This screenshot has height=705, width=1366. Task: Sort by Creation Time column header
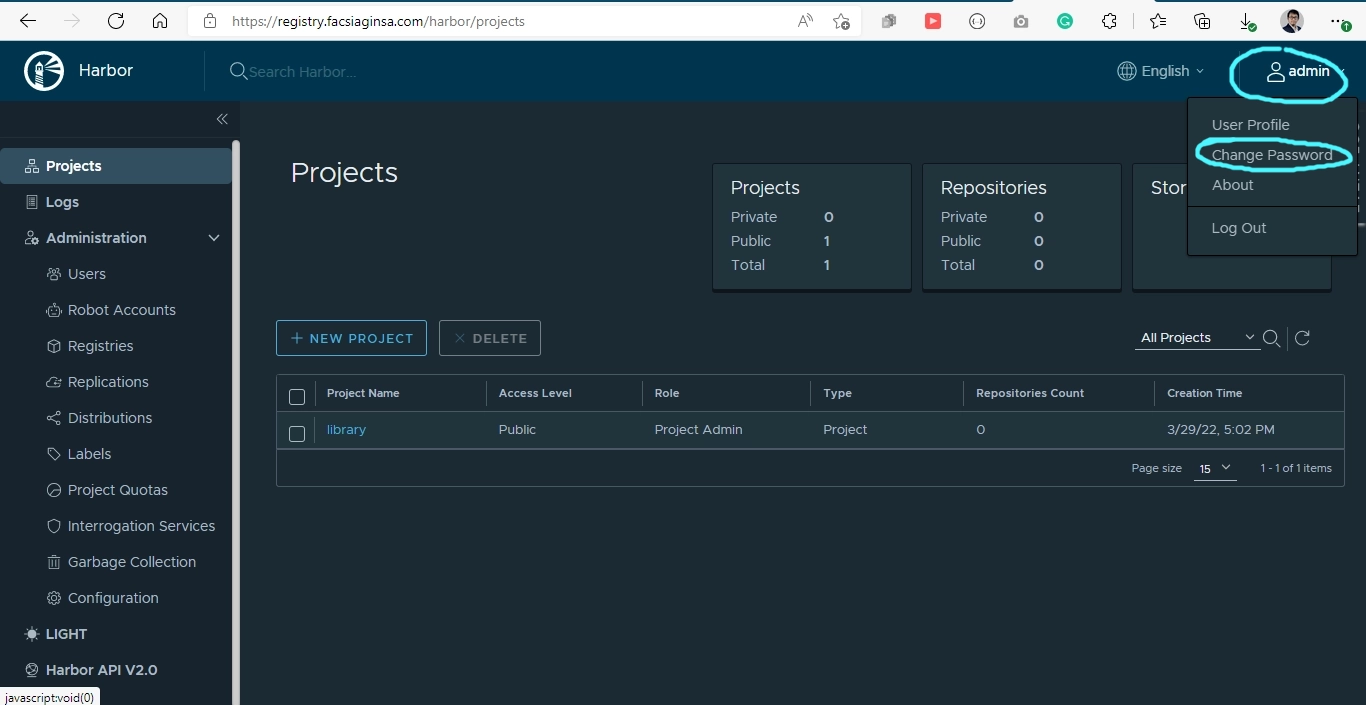pos(1204,393)
